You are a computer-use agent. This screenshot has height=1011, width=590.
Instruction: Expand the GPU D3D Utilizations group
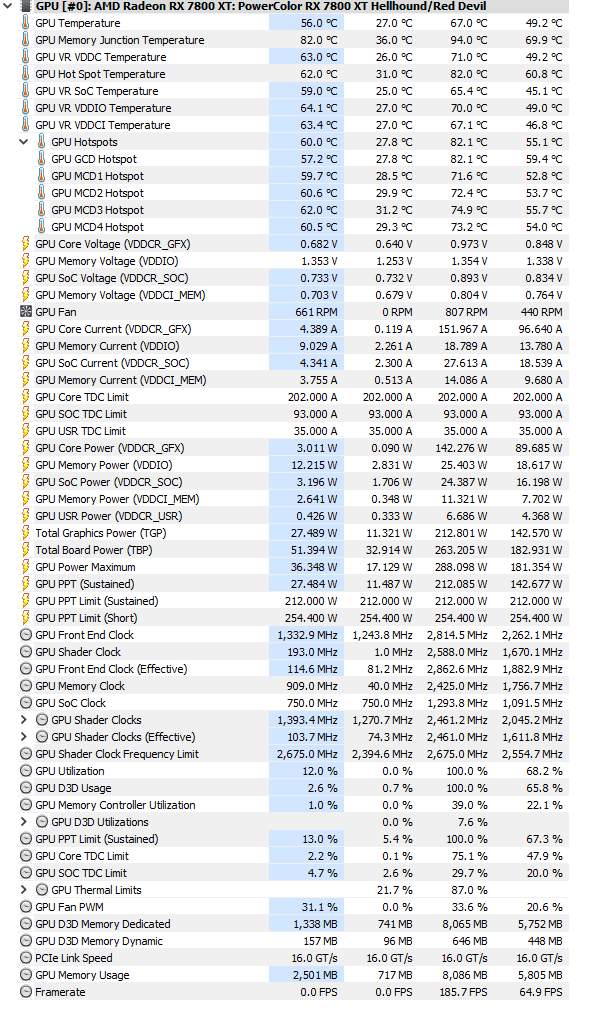pos(24,821)
